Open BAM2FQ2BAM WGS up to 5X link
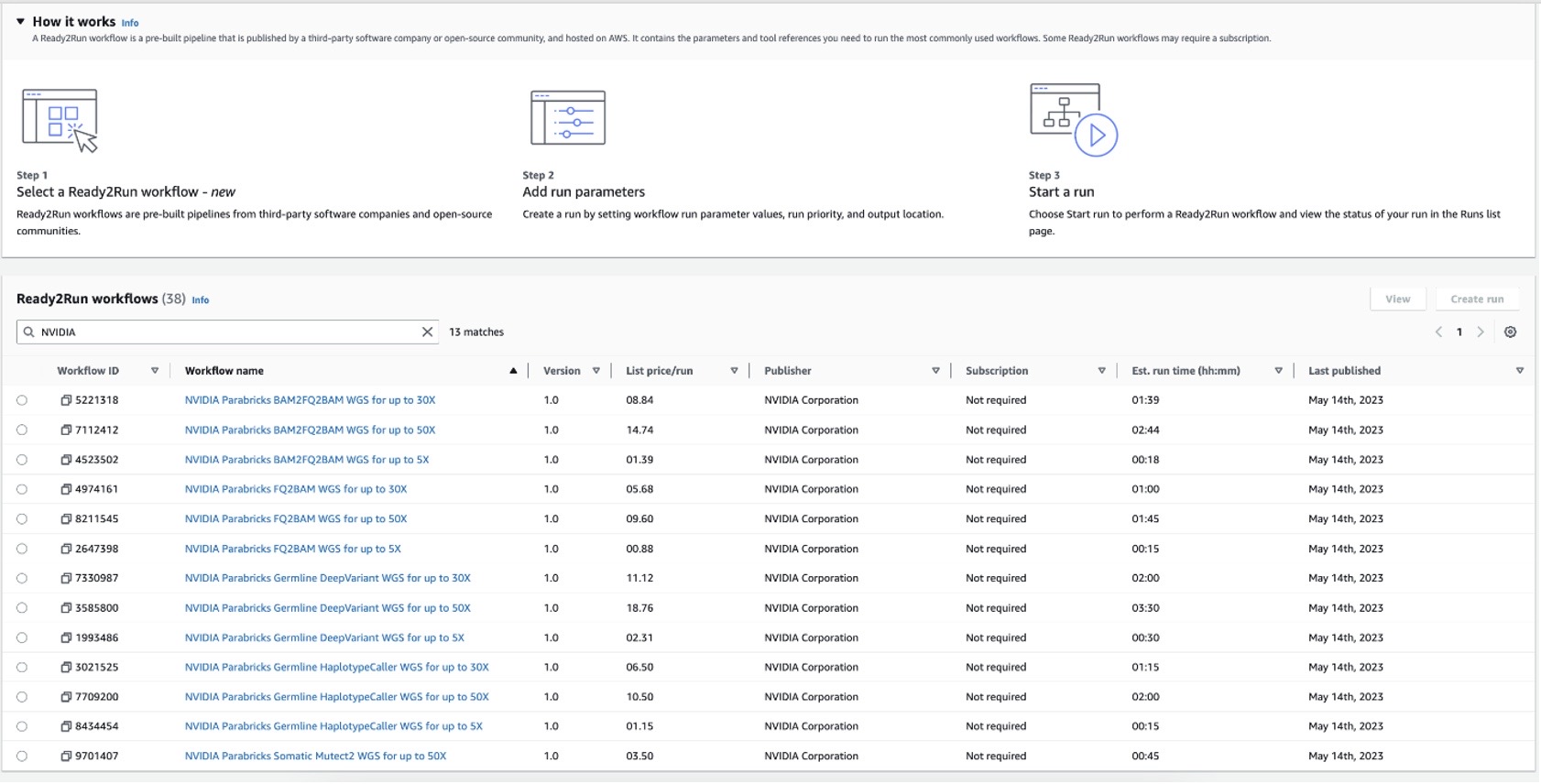The width and height of the screenshot is (1541, 784). [x=307, y=460]
